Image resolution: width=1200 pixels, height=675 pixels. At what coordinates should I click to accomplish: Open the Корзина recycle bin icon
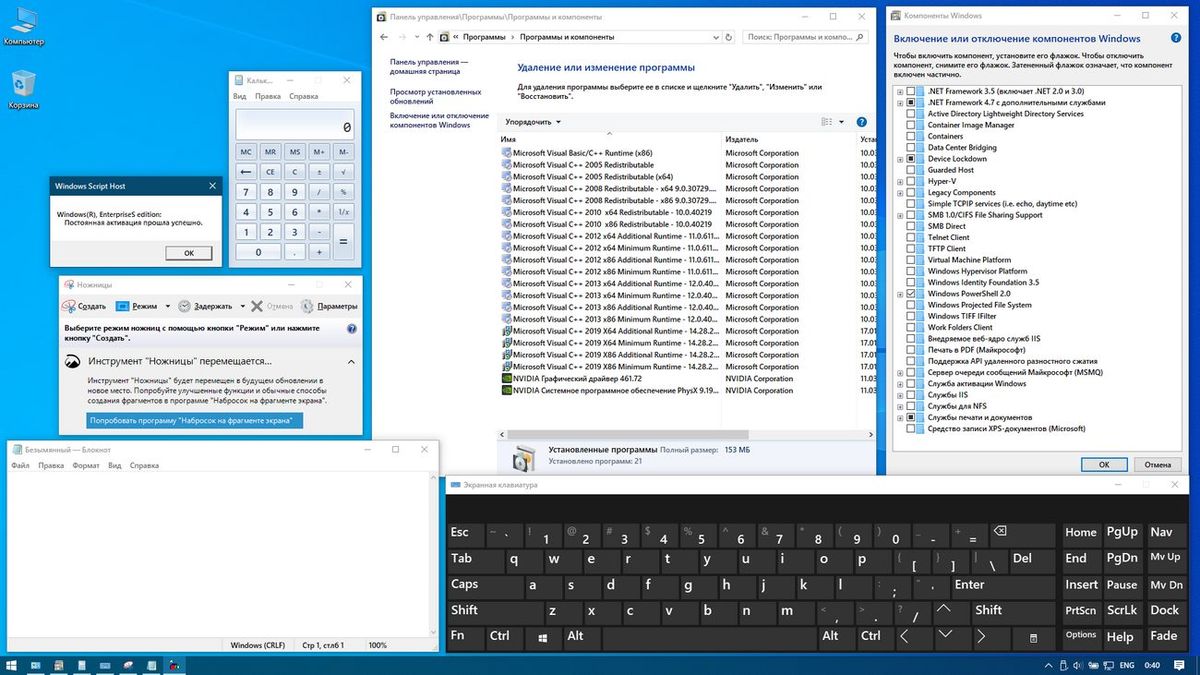point(24,89)
